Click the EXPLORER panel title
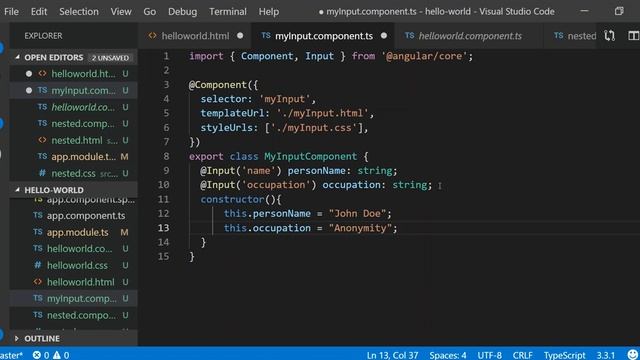Screen dimensions: 640x360 tap(43, 36)
